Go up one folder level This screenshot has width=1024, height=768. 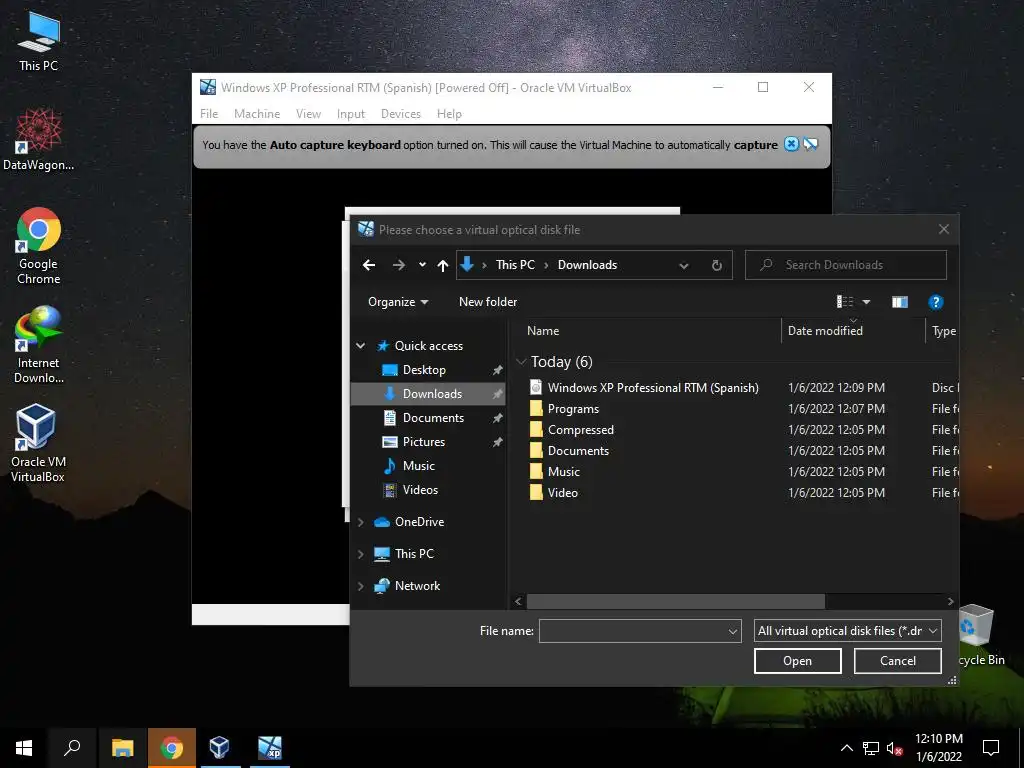tap(443, 265)
